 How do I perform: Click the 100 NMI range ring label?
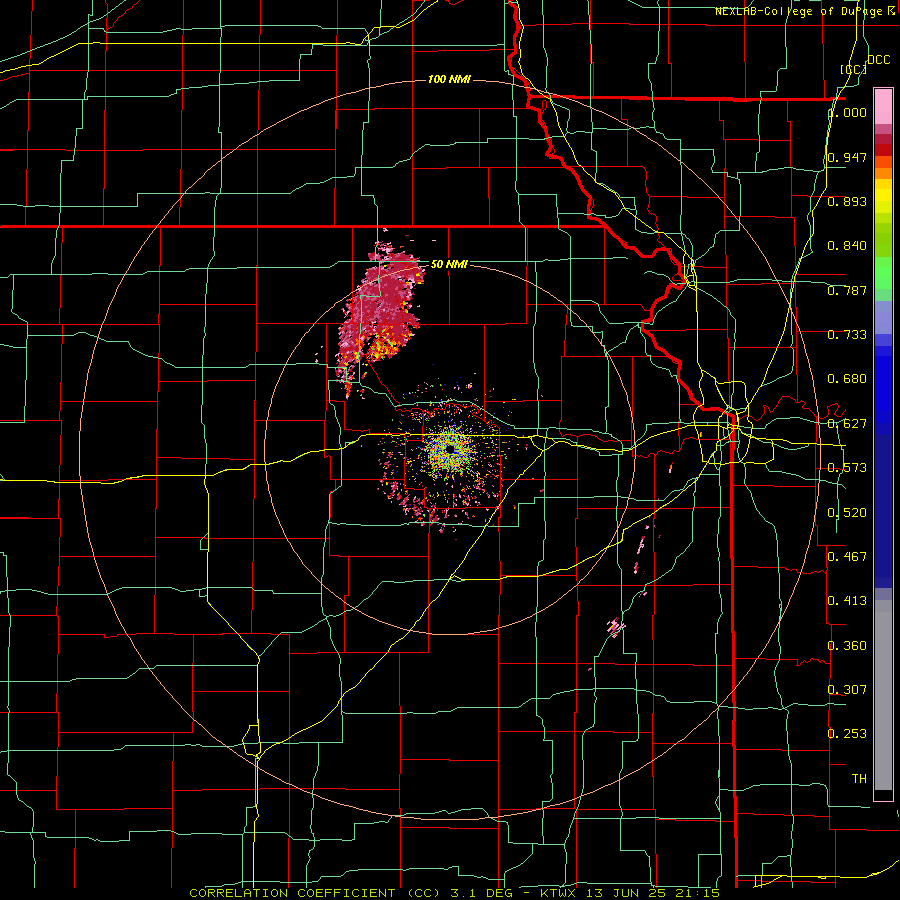[x=449, y=79]
